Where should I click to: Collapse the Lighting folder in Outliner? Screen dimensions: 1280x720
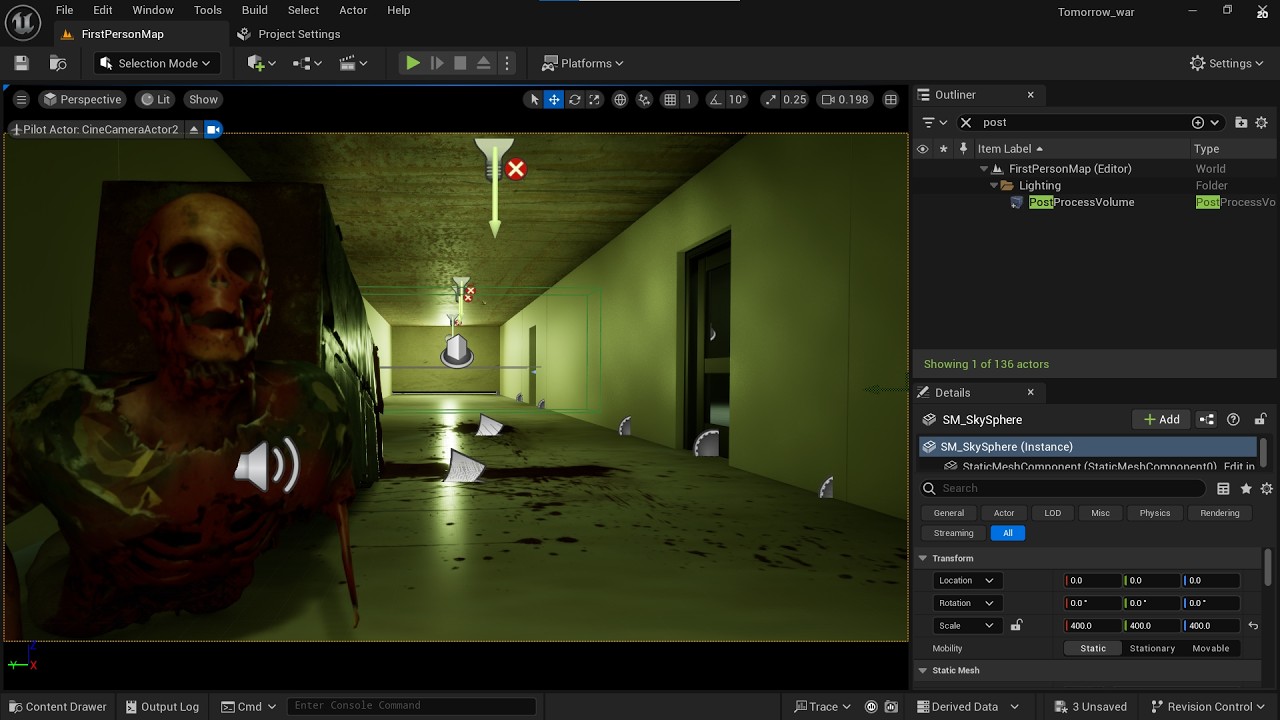[994, 186]
